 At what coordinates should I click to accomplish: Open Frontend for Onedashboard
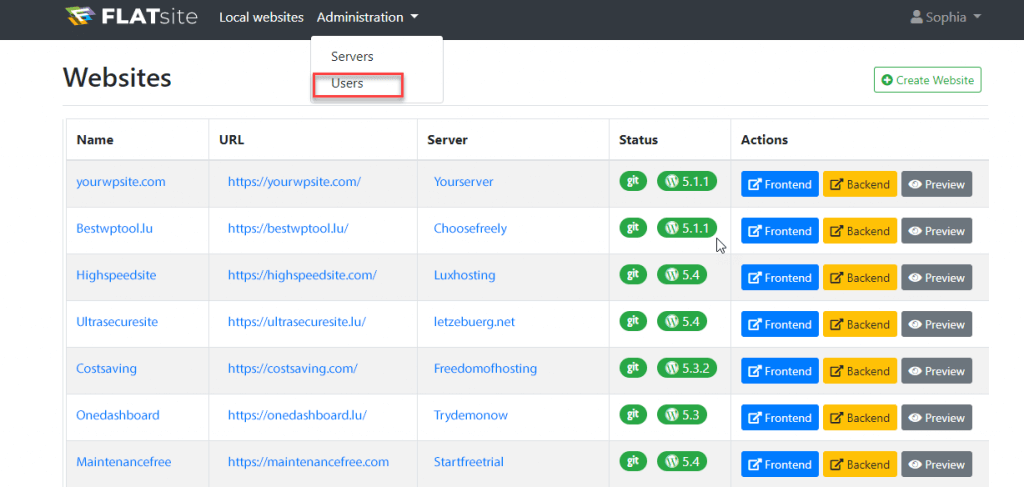(780, 418)
